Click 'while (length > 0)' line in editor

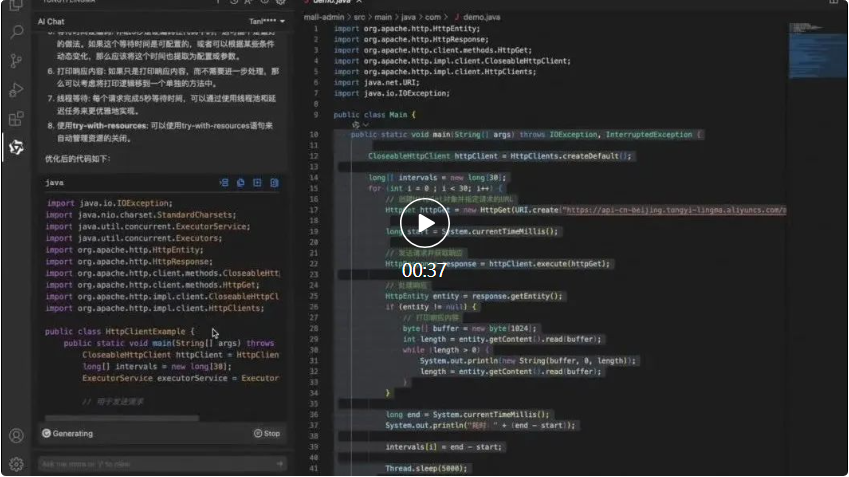click(446, 350)
